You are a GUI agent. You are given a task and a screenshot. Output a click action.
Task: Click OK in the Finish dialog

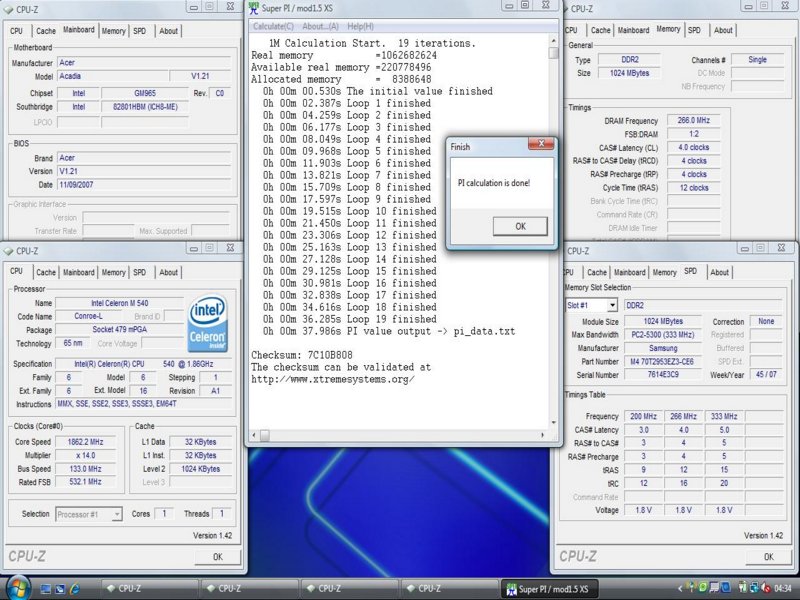(x=520, y=226)
